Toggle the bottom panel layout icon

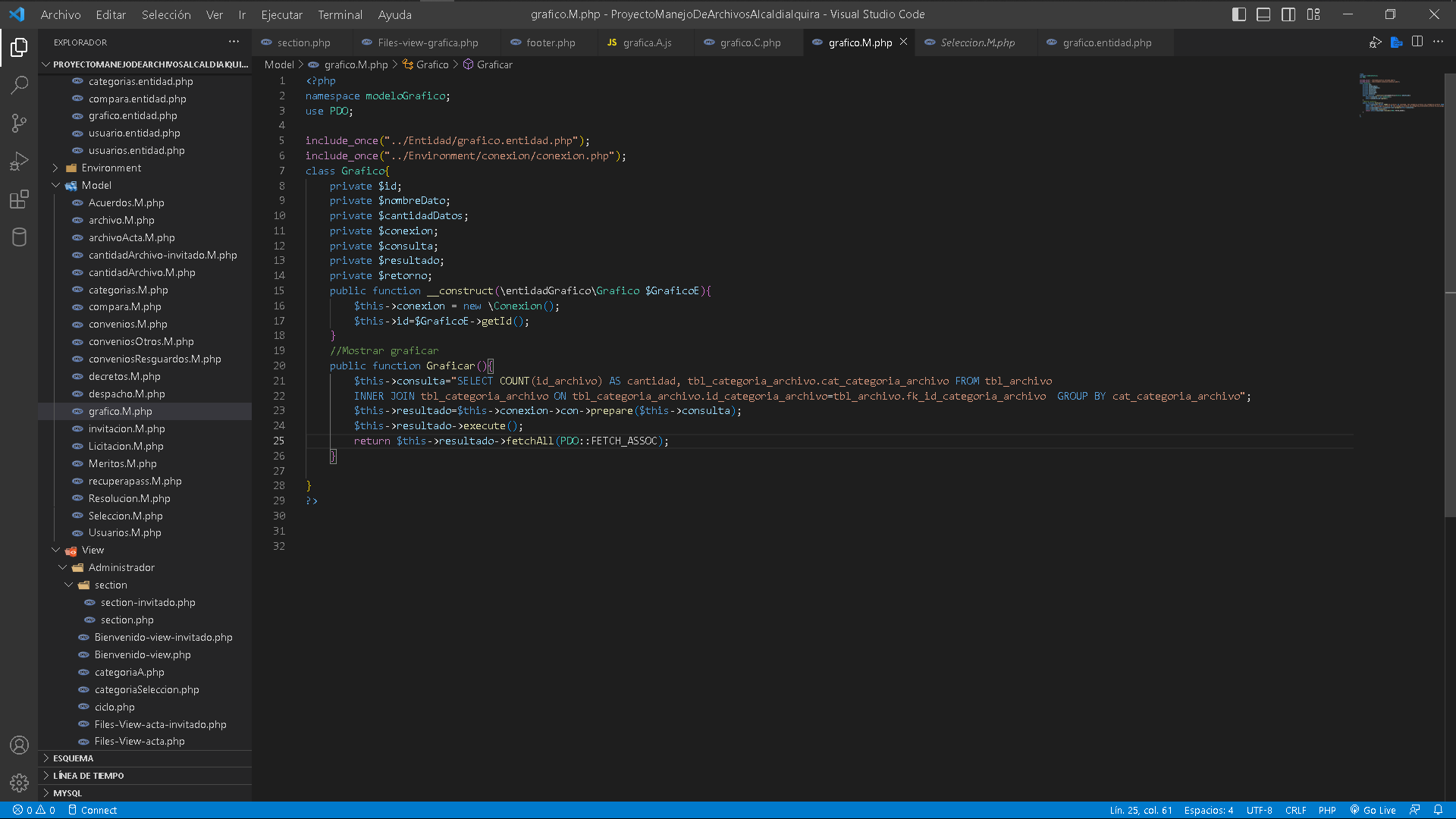pos(1263,14)
